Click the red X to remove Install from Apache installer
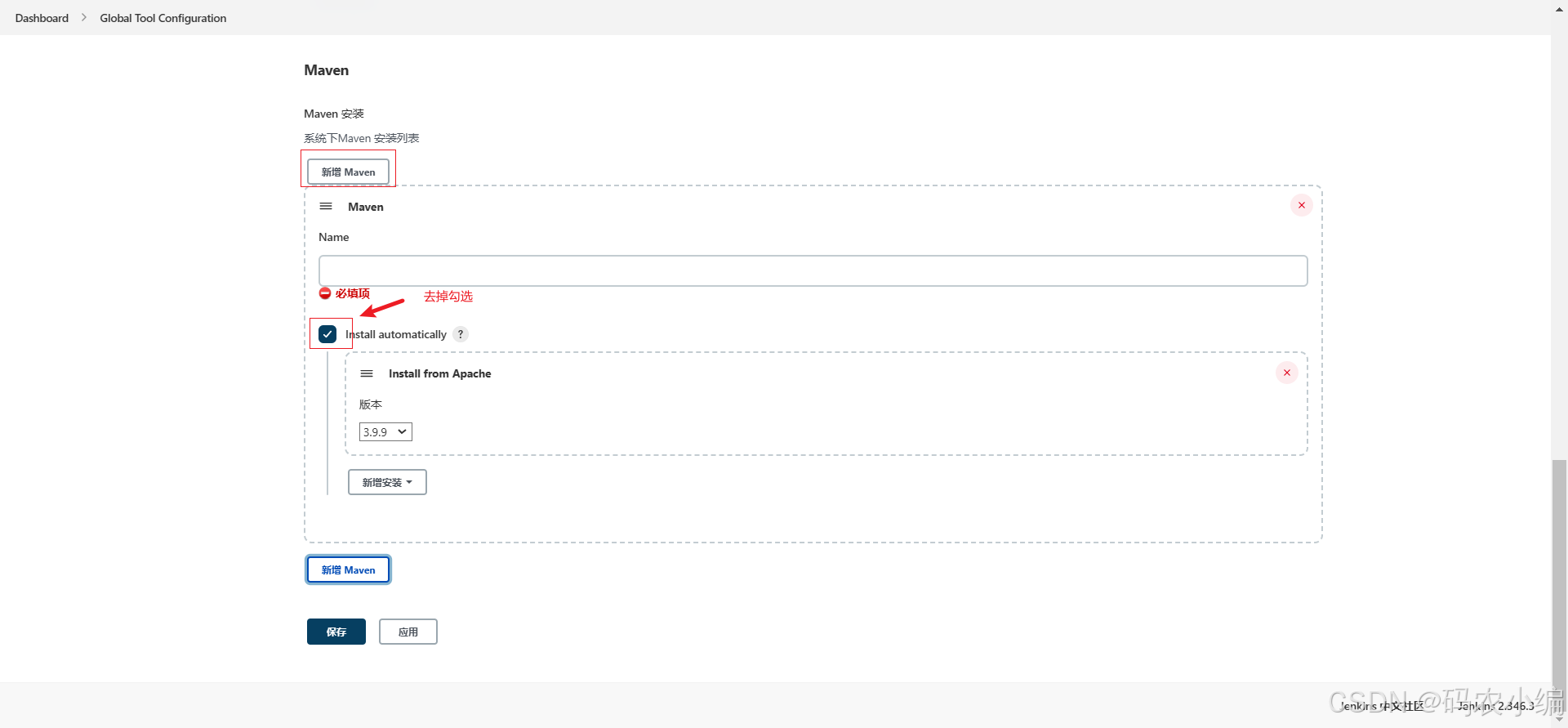 [x=1286, y=373]
